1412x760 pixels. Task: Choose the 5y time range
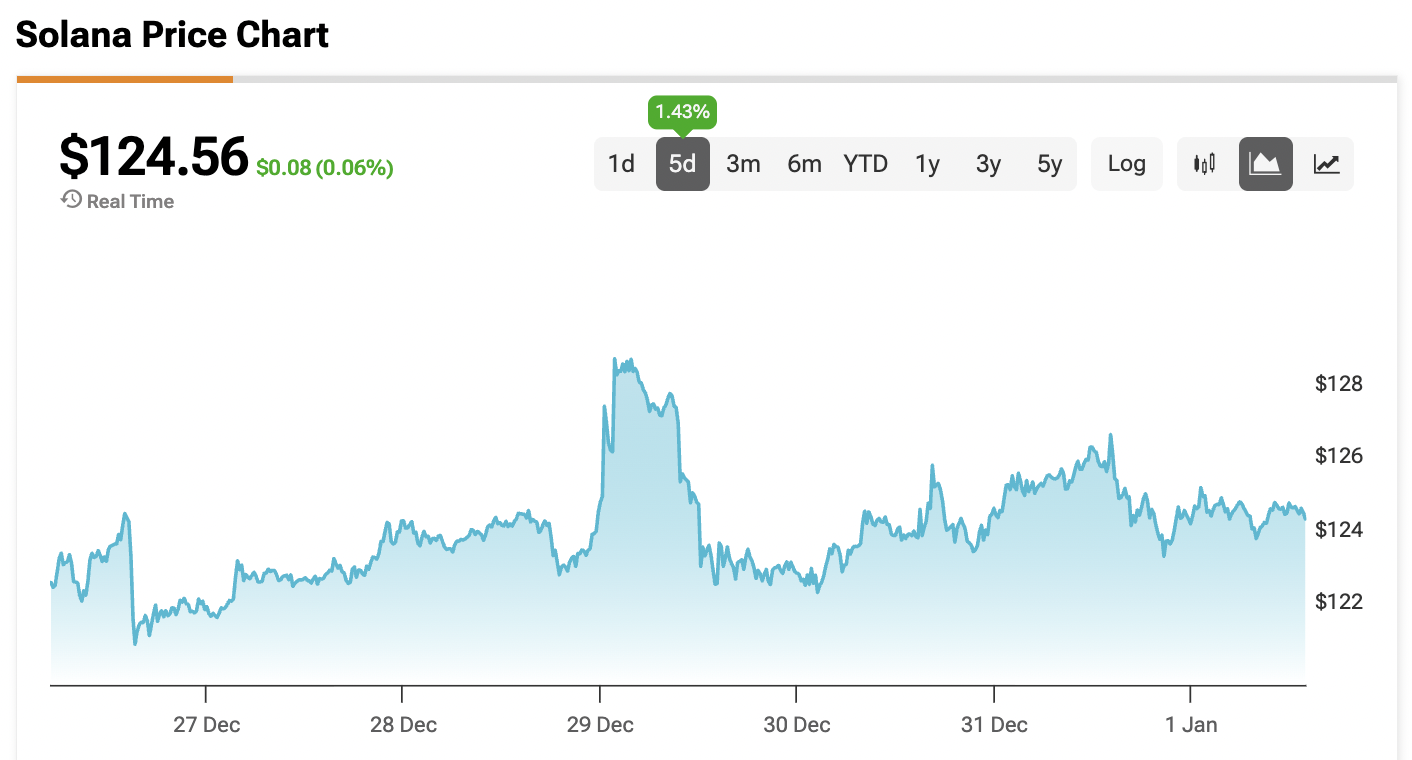pyautogui.click(x=1049, y=164)
